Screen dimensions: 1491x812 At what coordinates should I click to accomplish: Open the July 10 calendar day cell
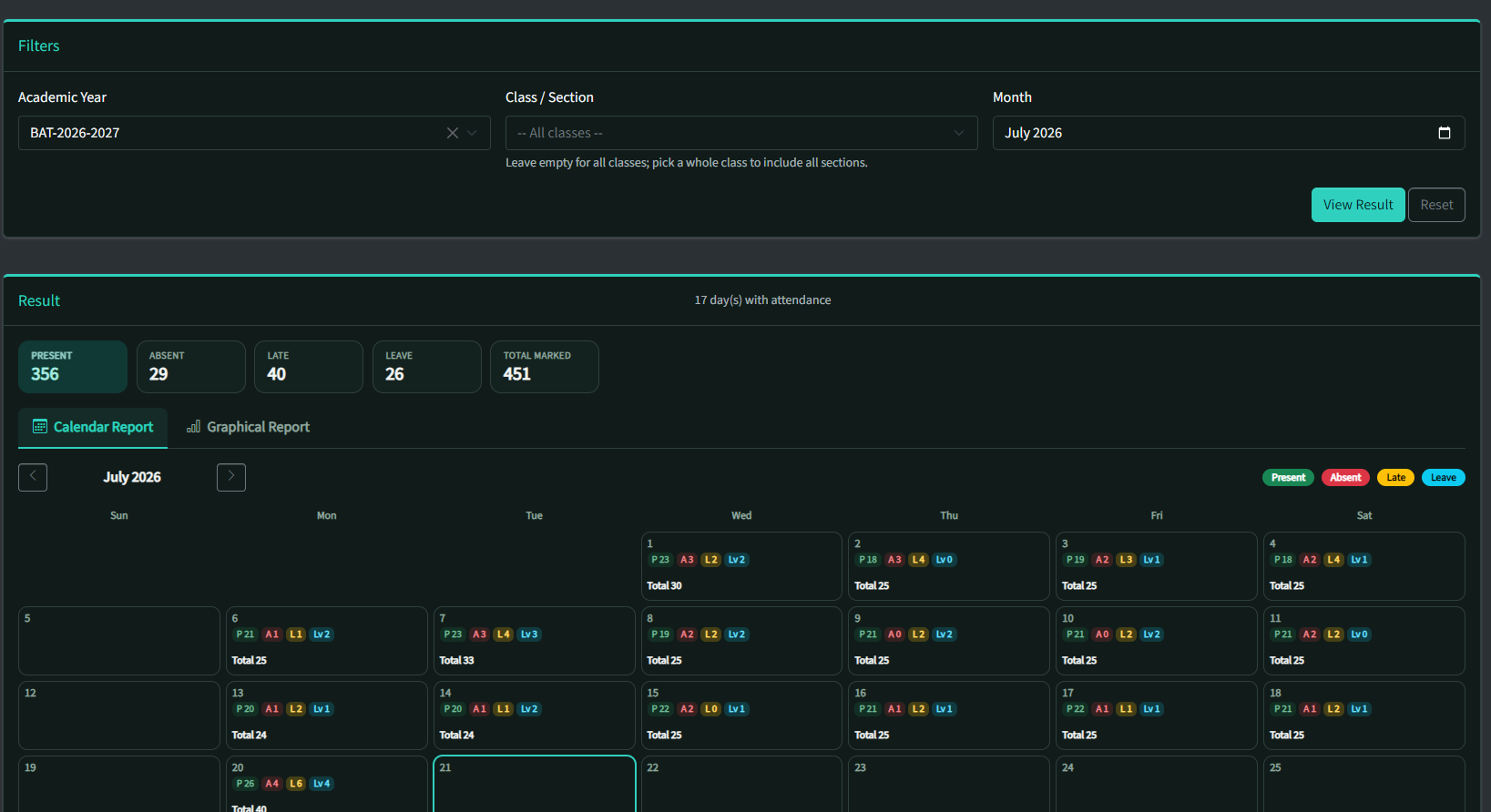pyautogui.click(x=1157, y=641)
